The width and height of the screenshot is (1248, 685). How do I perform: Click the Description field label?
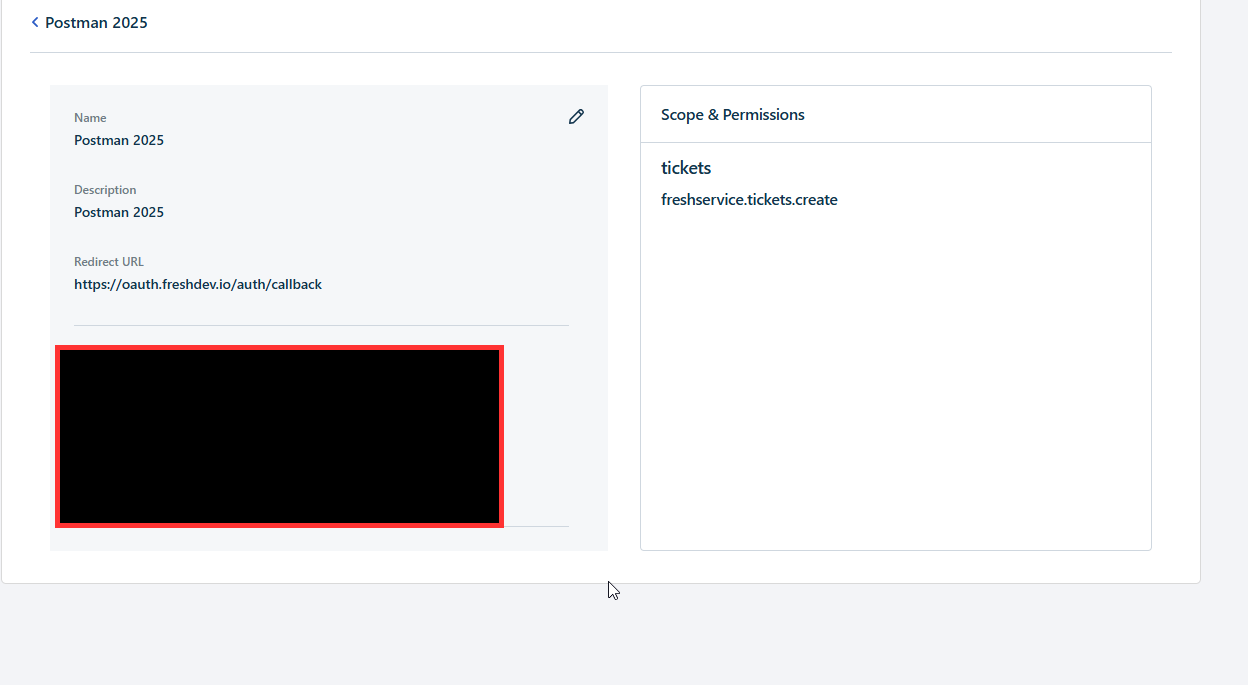[x=105, y=190]
